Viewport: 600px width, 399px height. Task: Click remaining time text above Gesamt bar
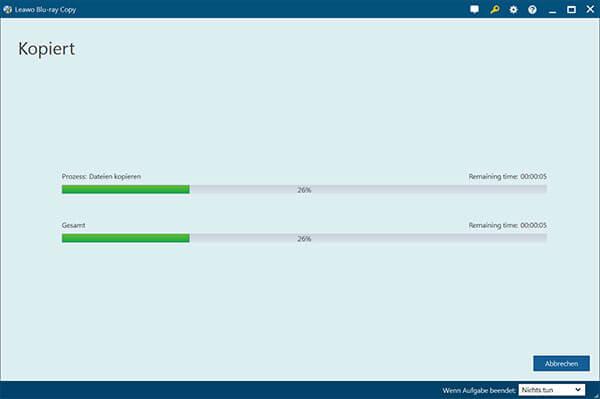tap(507, 225)
